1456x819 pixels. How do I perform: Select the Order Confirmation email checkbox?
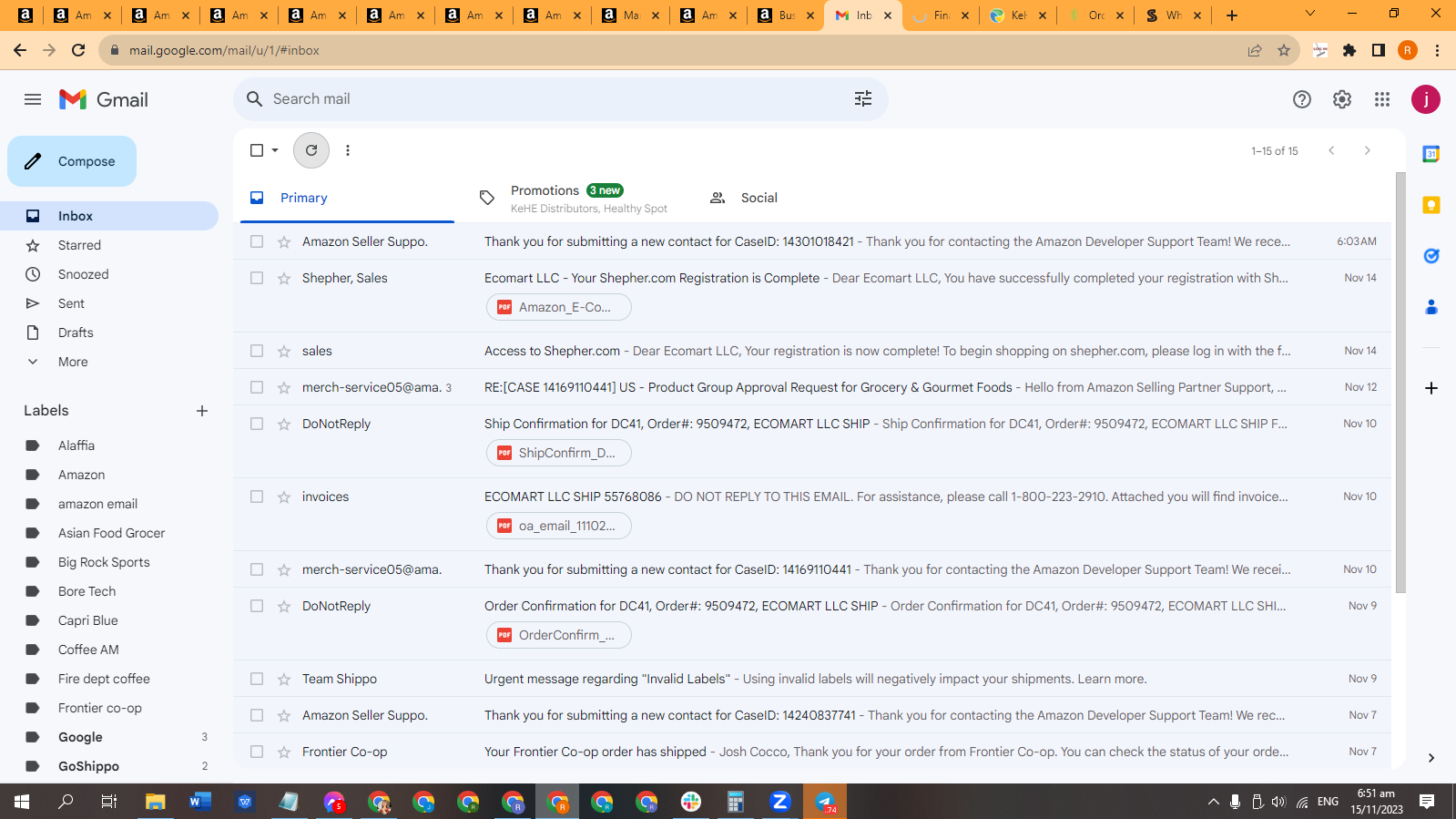pos(257,606)
